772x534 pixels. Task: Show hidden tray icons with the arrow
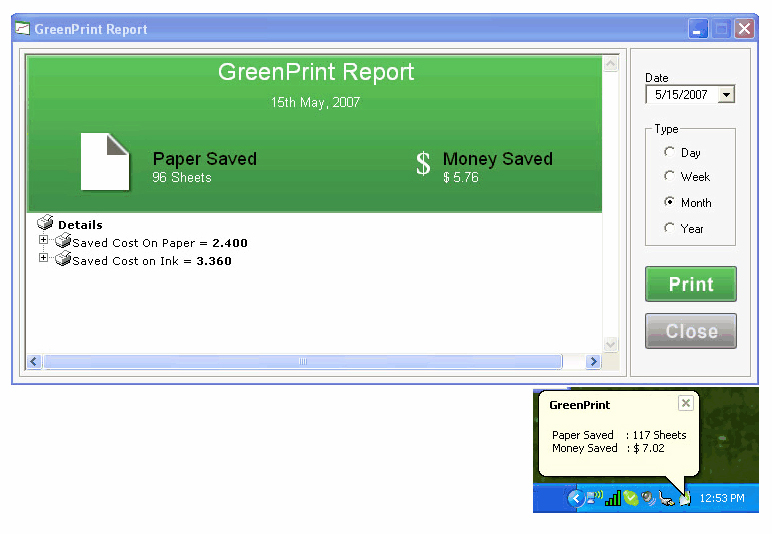coord(575,498)
